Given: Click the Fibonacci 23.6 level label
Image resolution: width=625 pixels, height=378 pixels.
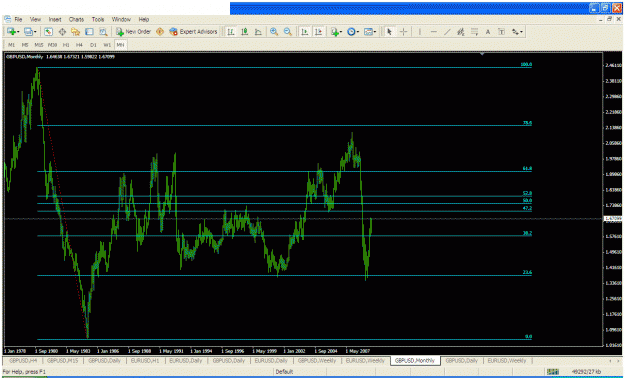Looking at the screenshot, I should tap(527, 272).
